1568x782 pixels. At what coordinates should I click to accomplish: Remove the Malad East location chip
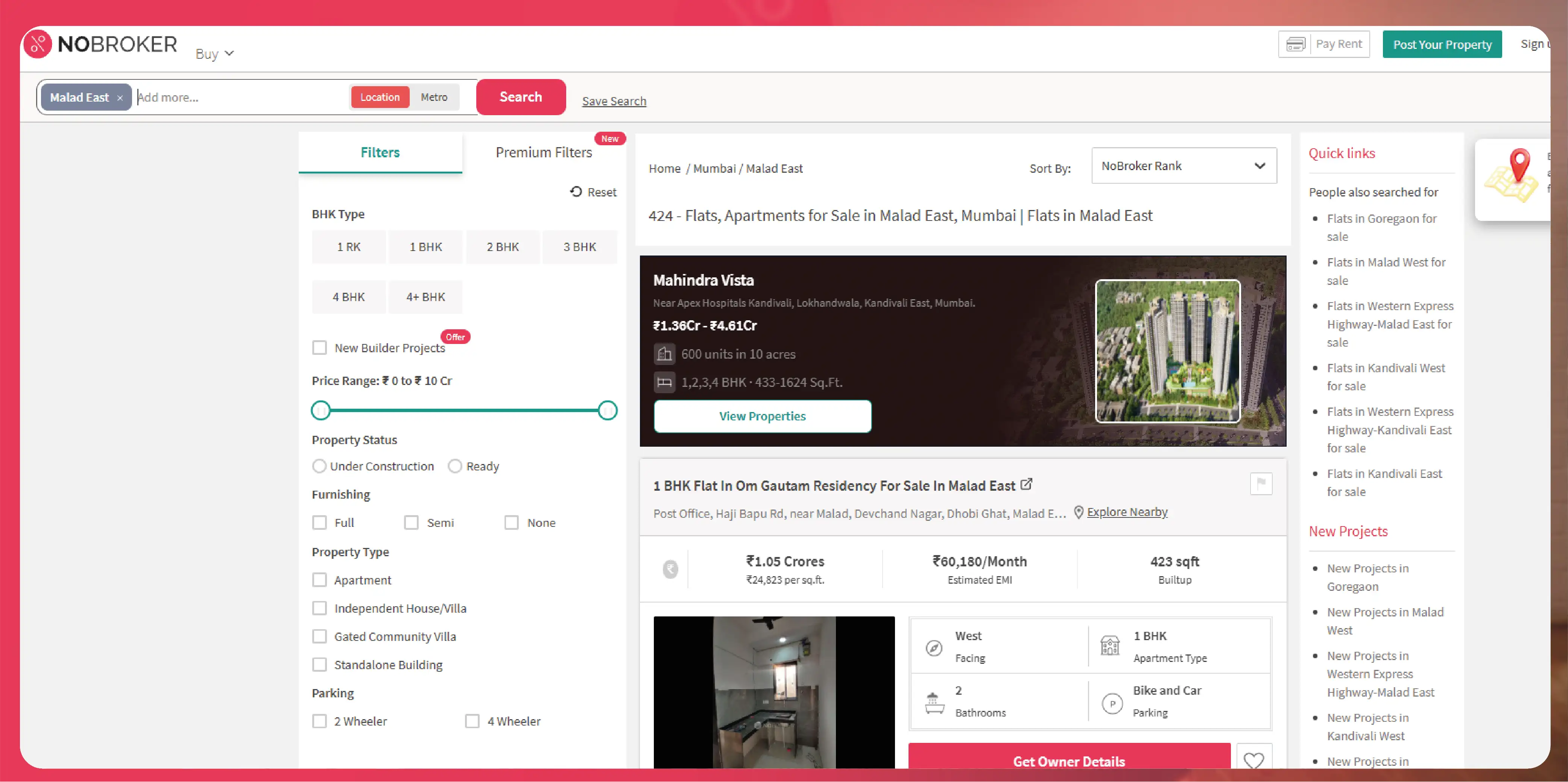120,98
